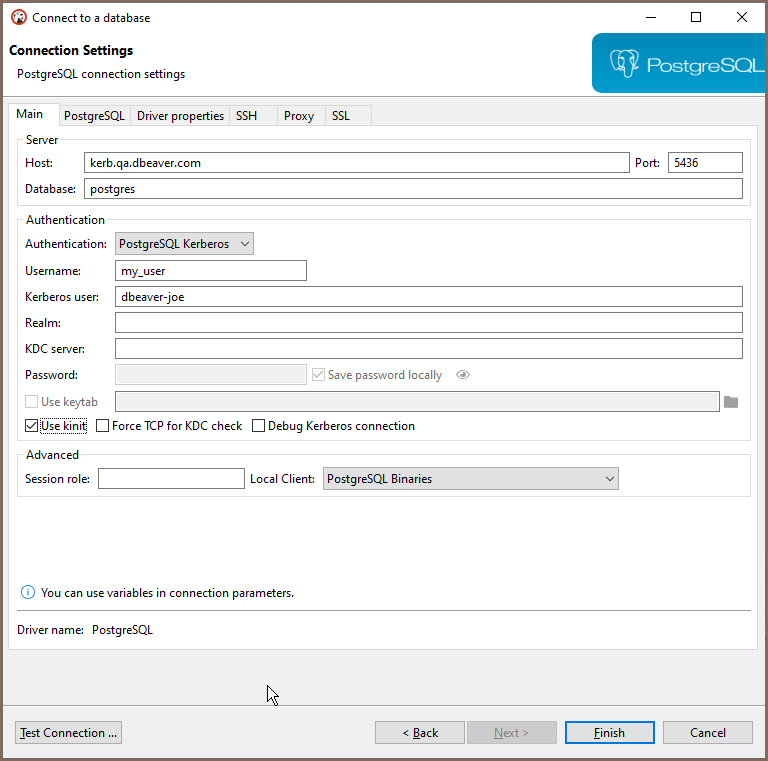Screen dimensions: 768x761
Task: Browse for keytab file with folder icon
Action: click(x=731, y=402)
